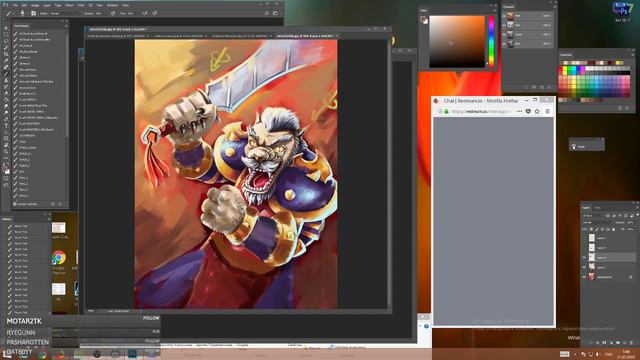The width and height of the screenshot is (640, 360).
Task: Select the Eyedropper tool
Action: (x=6, y=60)
